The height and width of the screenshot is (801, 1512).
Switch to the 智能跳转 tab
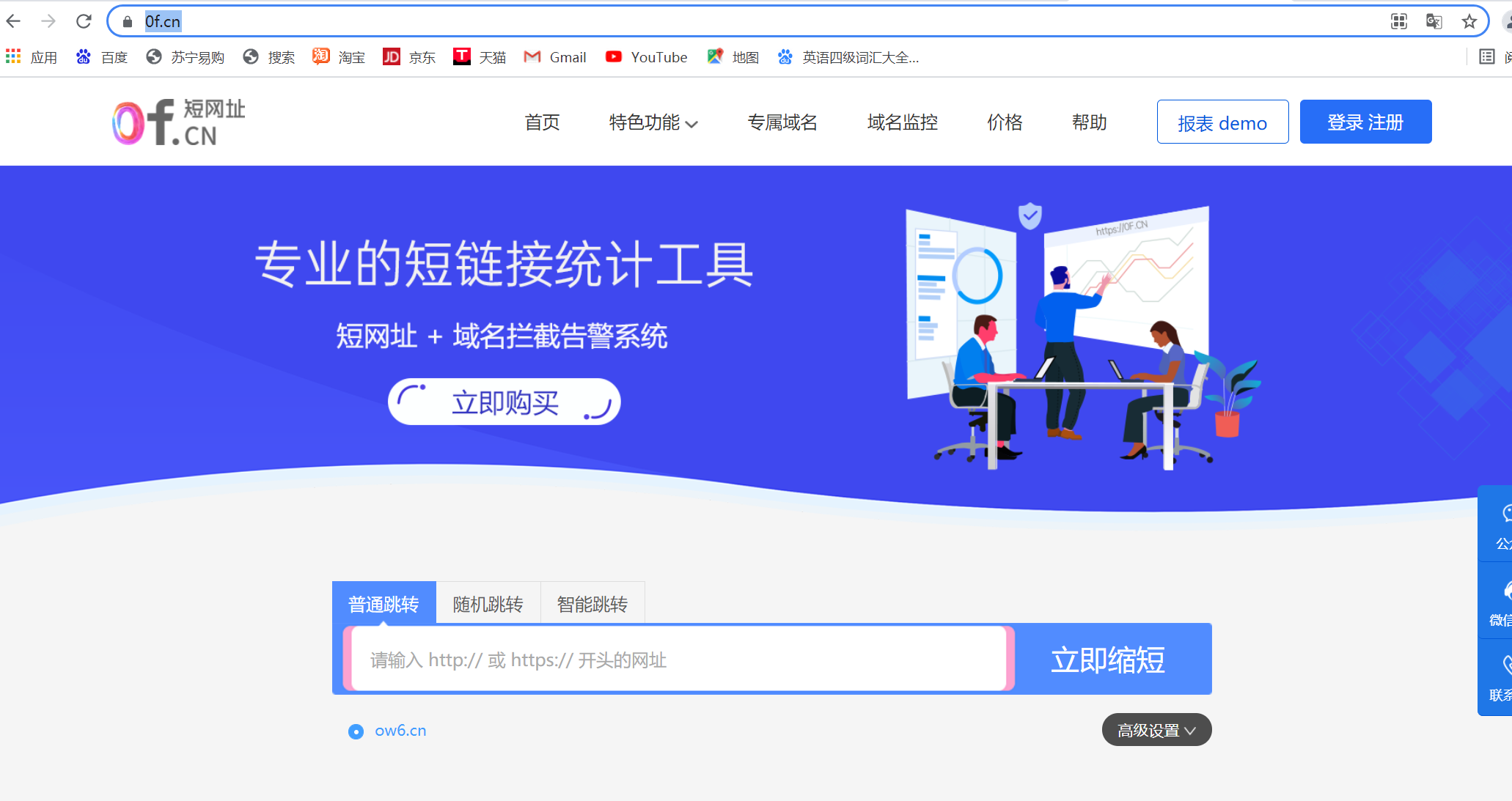pyautogui.click(x=592, y=602)
